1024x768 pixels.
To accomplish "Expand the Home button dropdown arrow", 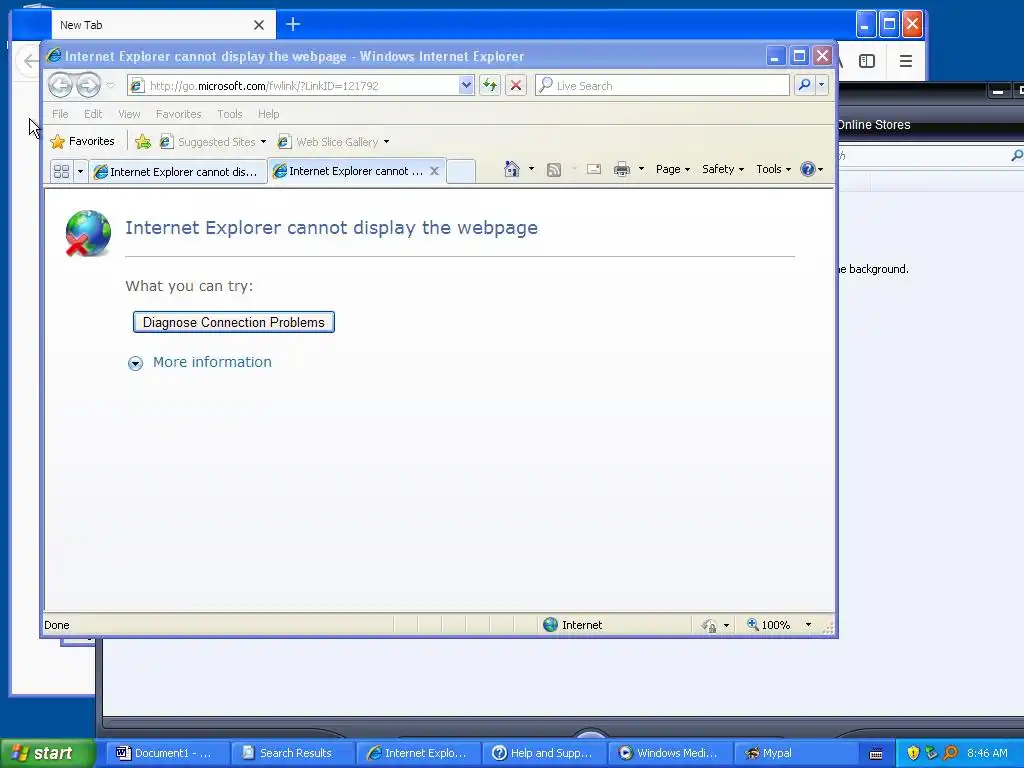I will click(531, 169).
